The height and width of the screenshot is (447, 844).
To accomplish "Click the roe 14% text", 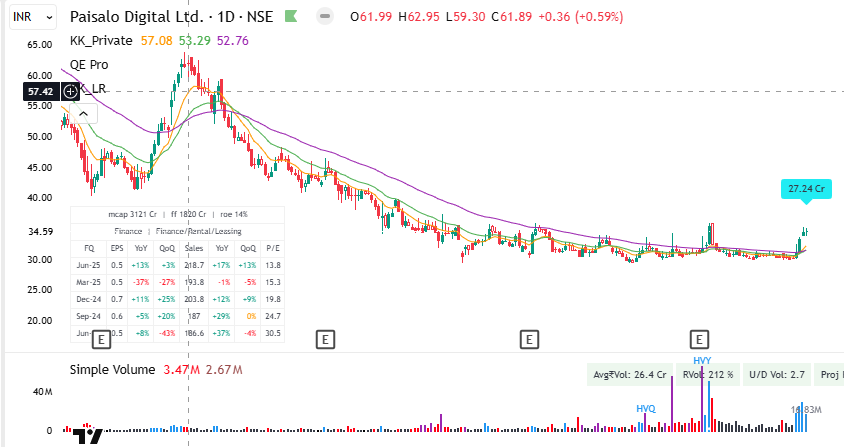I will pos(234,214).
